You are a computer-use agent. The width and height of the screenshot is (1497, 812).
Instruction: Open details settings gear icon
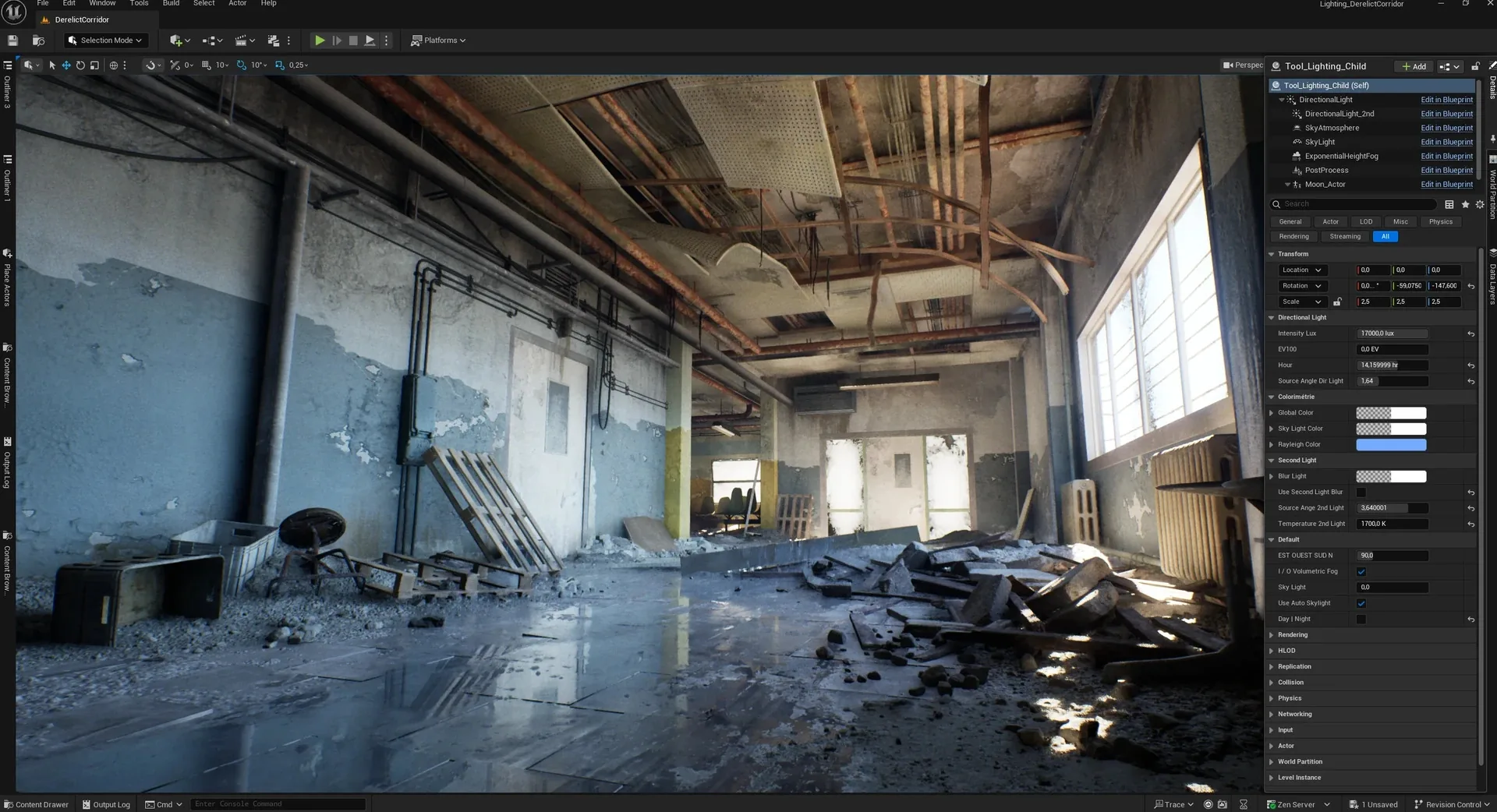pyautogui.click(x=1480, y=204)
